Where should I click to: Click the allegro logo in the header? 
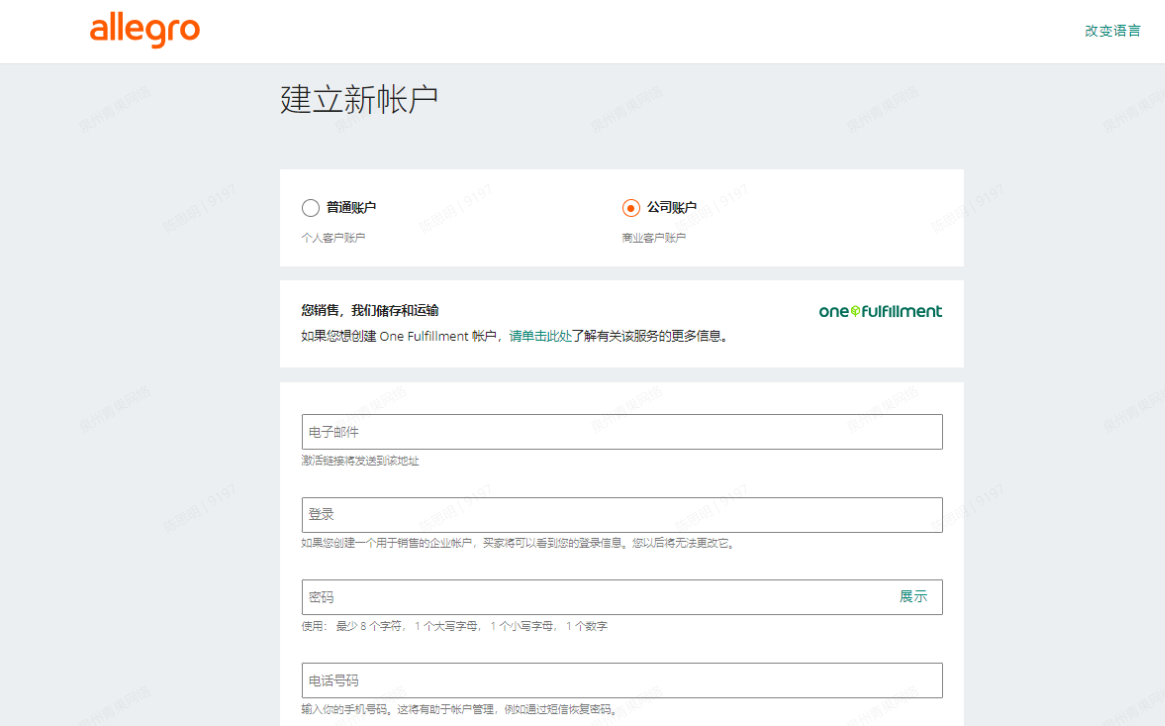click(x=144, y=31)
